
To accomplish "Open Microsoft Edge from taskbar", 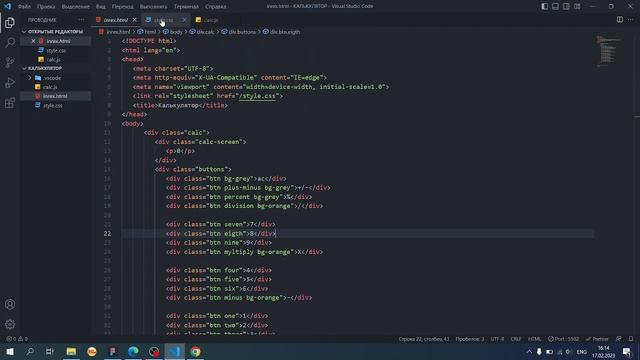I will 133,351.
